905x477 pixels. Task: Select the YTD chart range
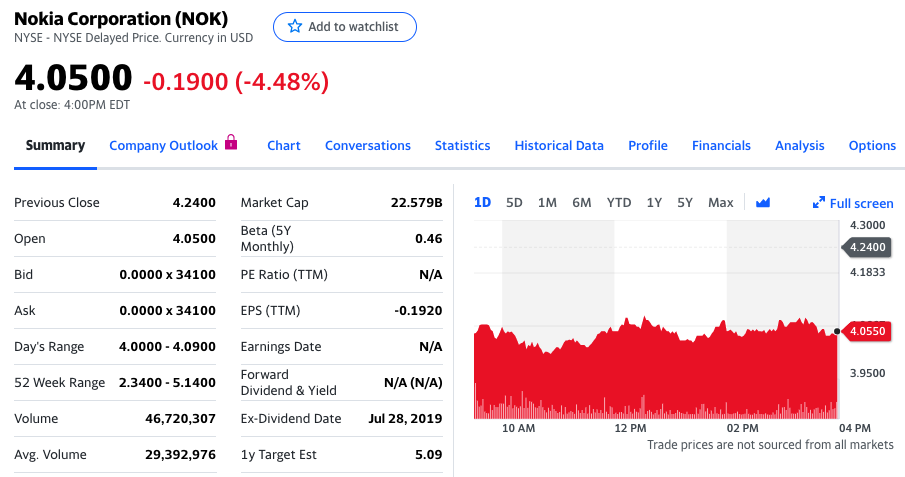pos(619,203)
